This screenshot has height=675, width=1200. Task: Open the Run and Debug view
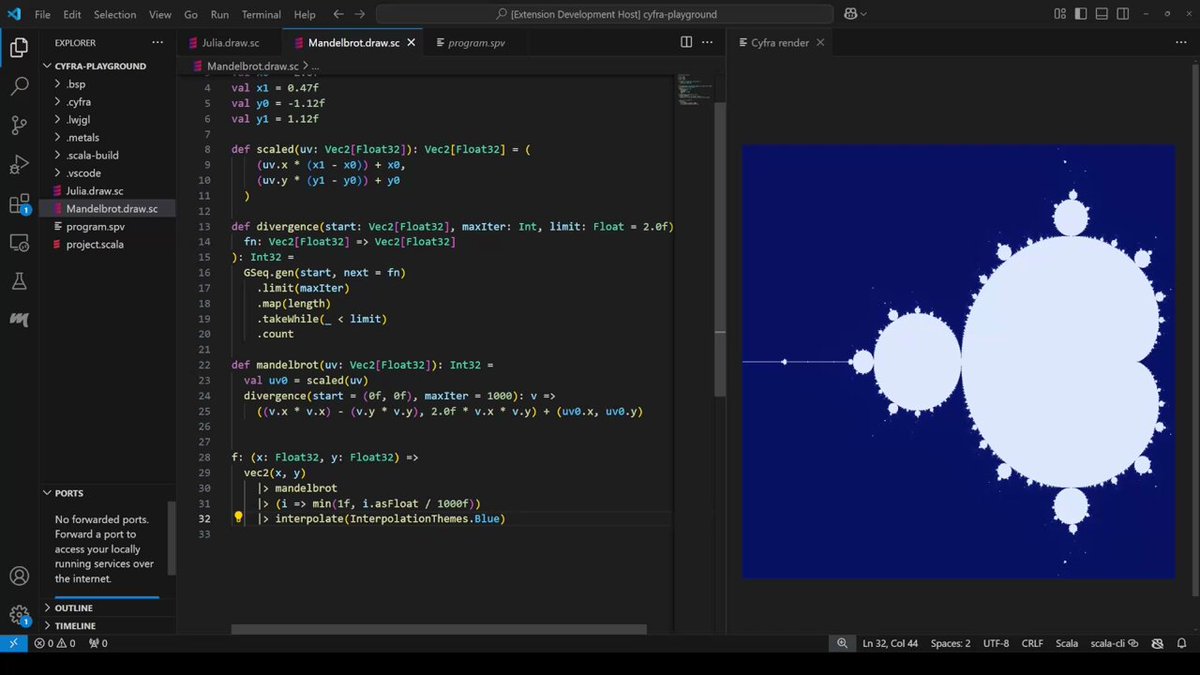coord(19,165)
